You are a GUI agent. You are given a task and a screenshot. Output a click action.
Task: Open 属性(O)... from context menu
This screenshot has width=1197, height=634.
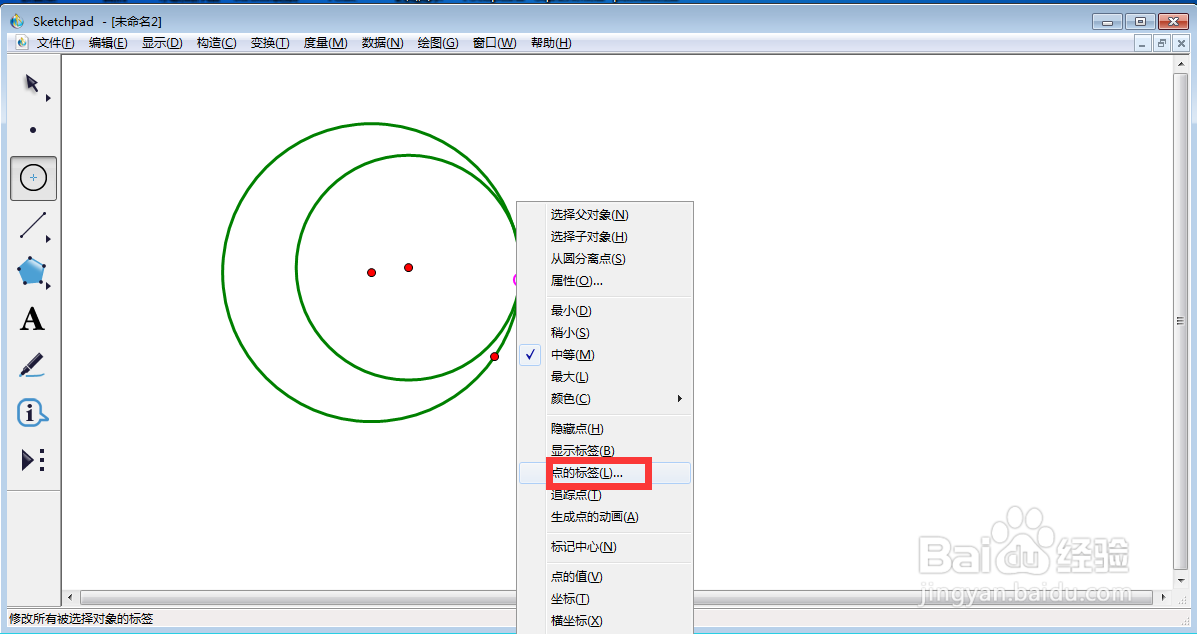point(605,281)
